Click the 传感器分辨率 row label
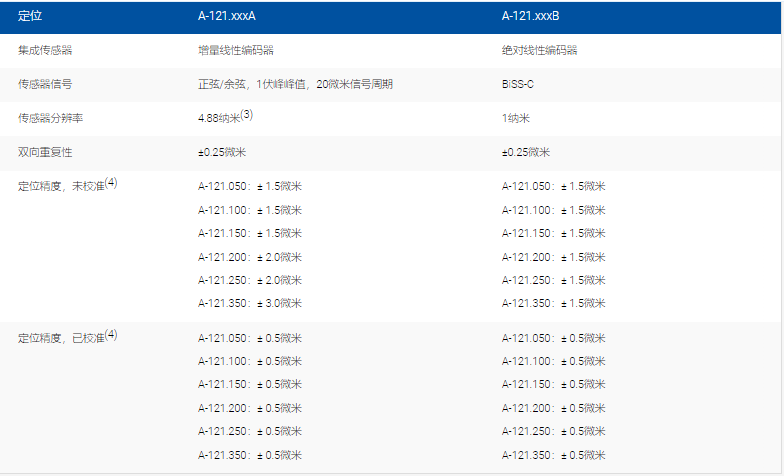 pos(51,118)
